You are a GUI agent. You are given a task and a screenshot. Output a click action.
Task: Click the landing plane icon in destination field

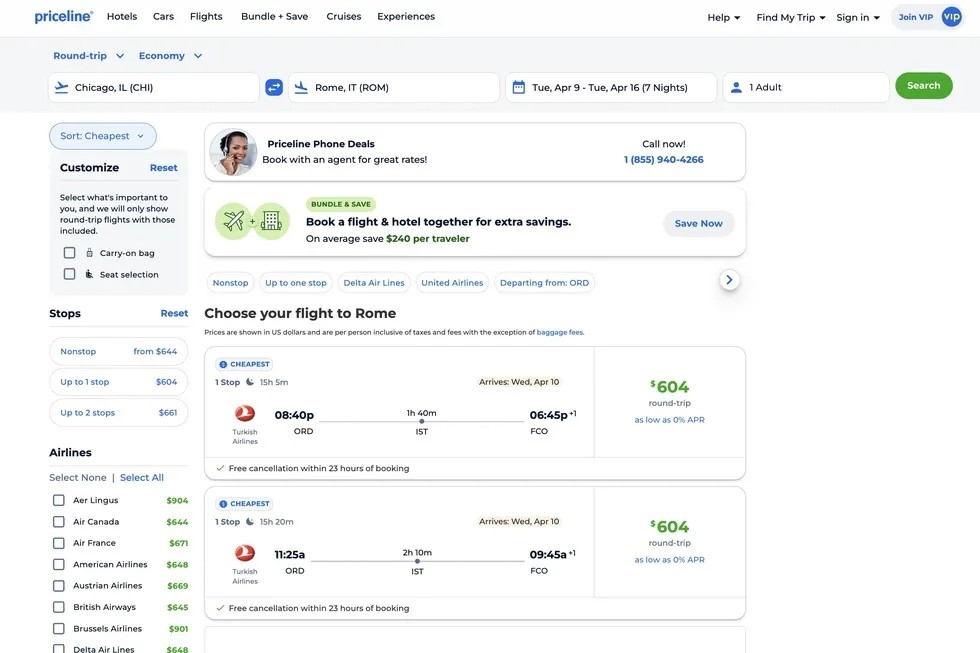click(301, 87)
